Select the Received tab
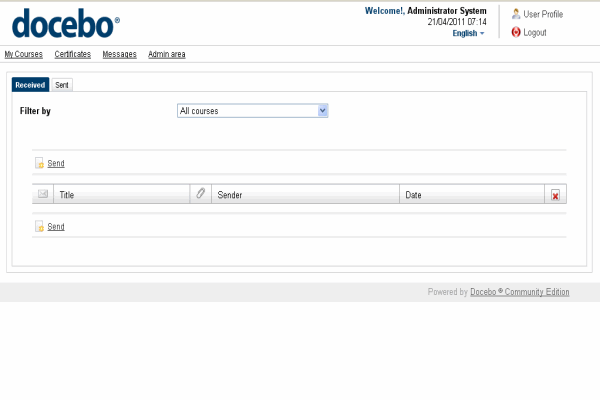Screen dimensions: 600x400 click(x=30, y=85)
